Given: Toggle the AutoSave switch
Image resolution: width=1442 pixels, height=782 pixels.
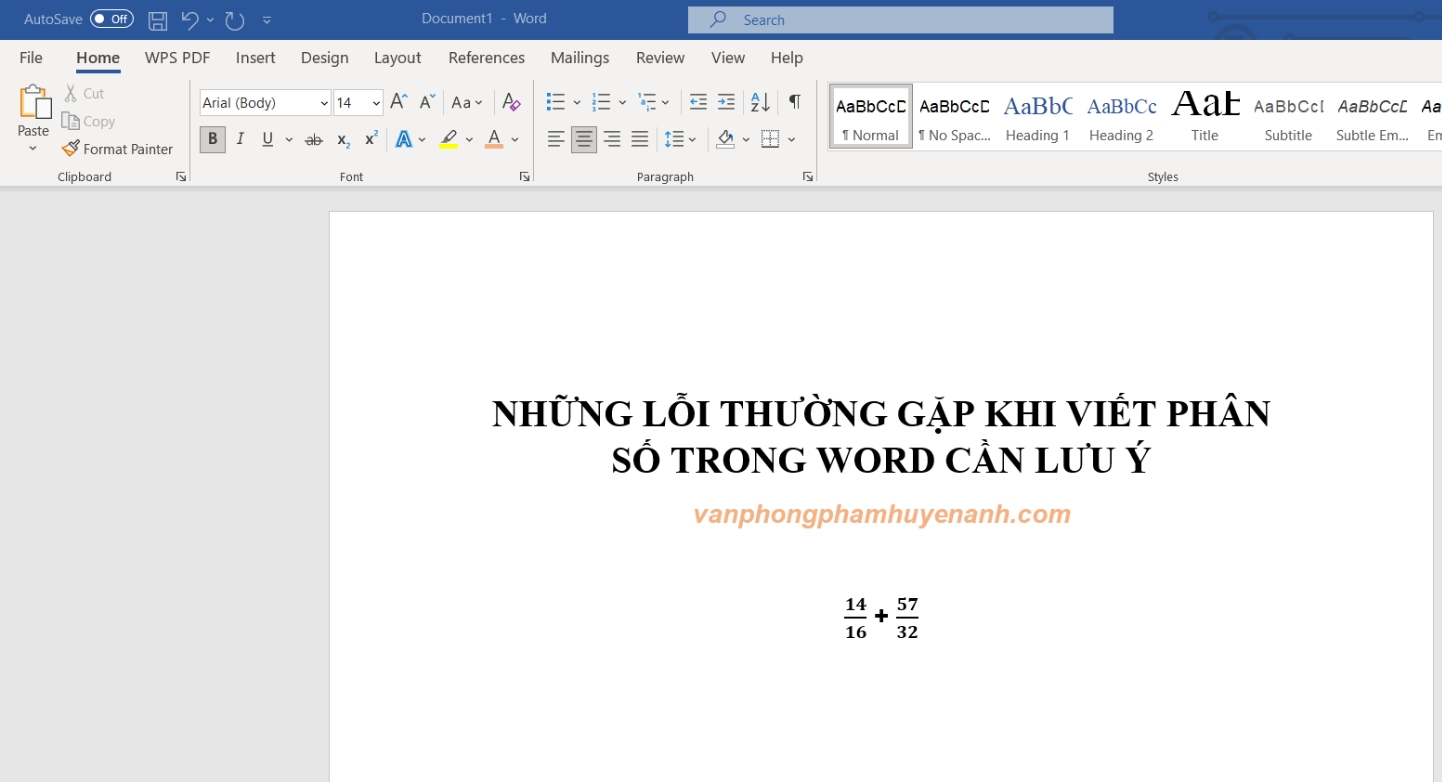Looking at the screenshot, I should point(111,19).
